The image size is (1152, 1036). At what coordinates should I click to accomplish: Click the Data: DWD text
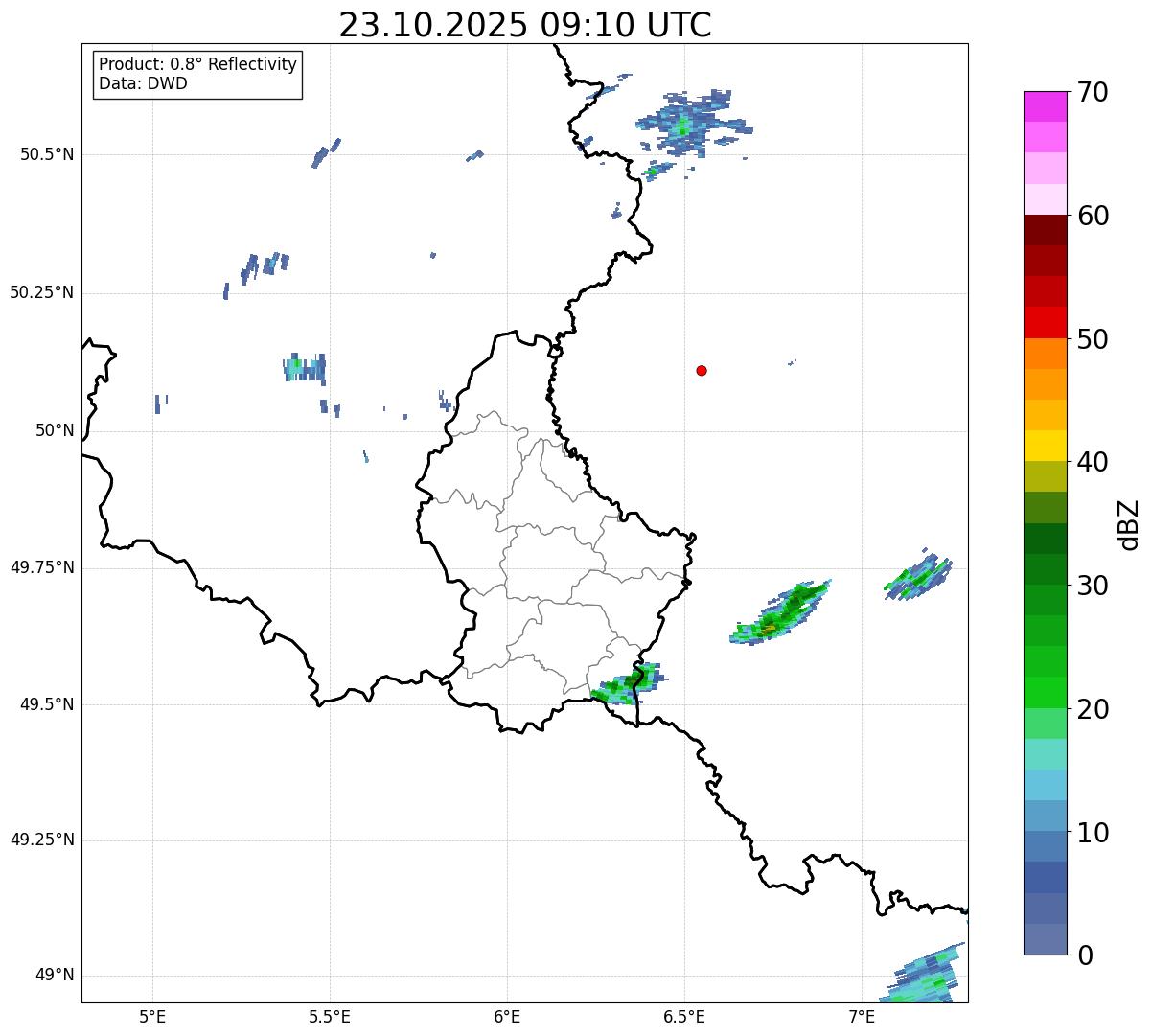click(x=143, y=83)
